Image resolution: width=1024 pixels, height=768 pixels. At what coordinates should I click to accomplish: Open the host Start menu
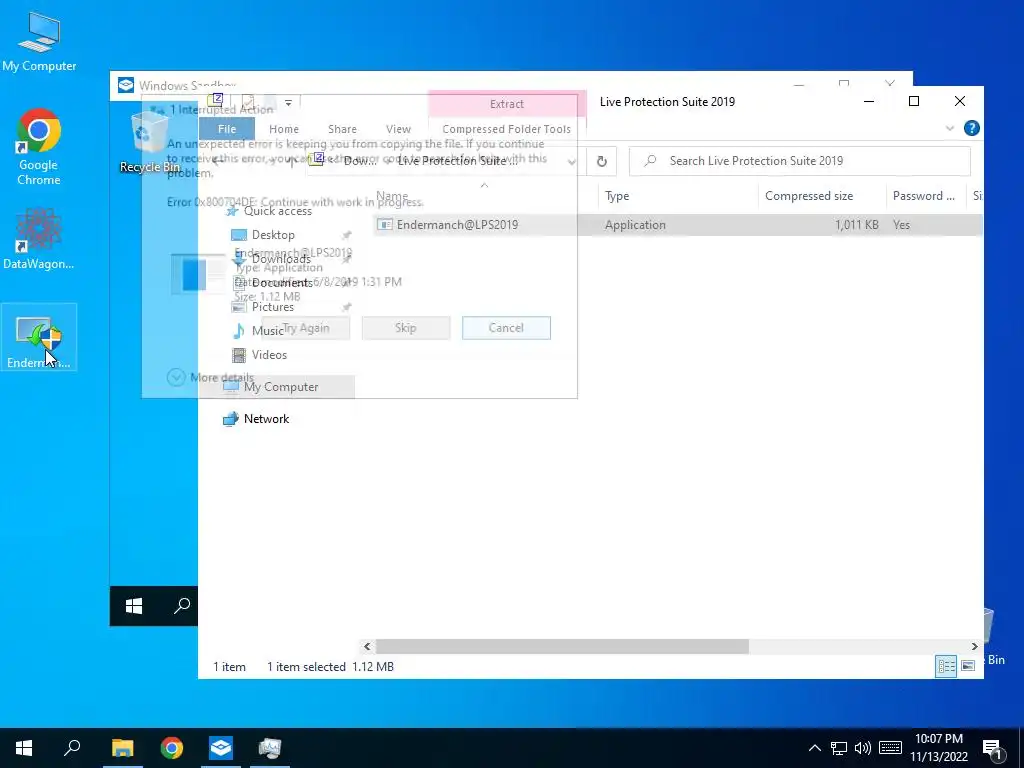[x=24, y=748]
